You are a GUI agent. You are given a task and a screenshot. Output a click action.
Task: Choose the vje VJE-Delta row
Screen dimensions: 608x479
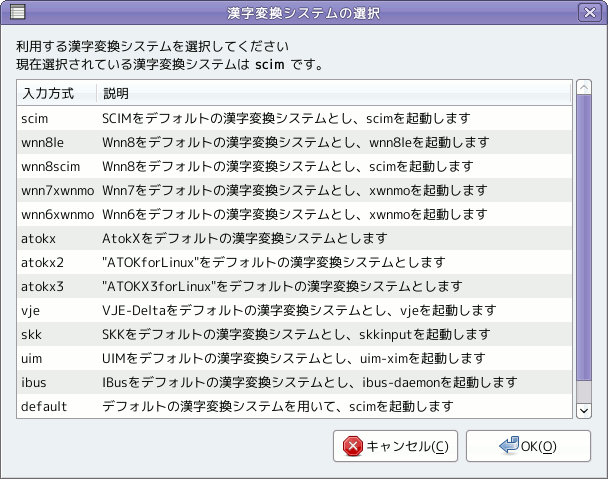[294, 310]
